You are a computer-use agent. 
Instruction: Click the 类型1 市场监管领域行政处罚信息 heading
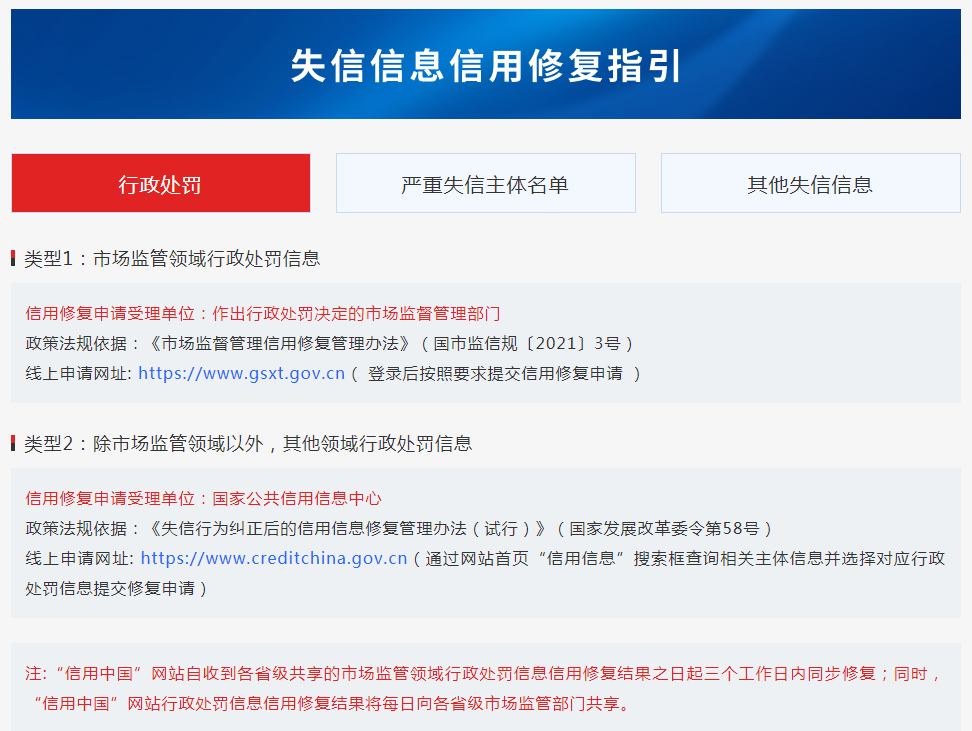pyautogui.click(x=172, y=259)
